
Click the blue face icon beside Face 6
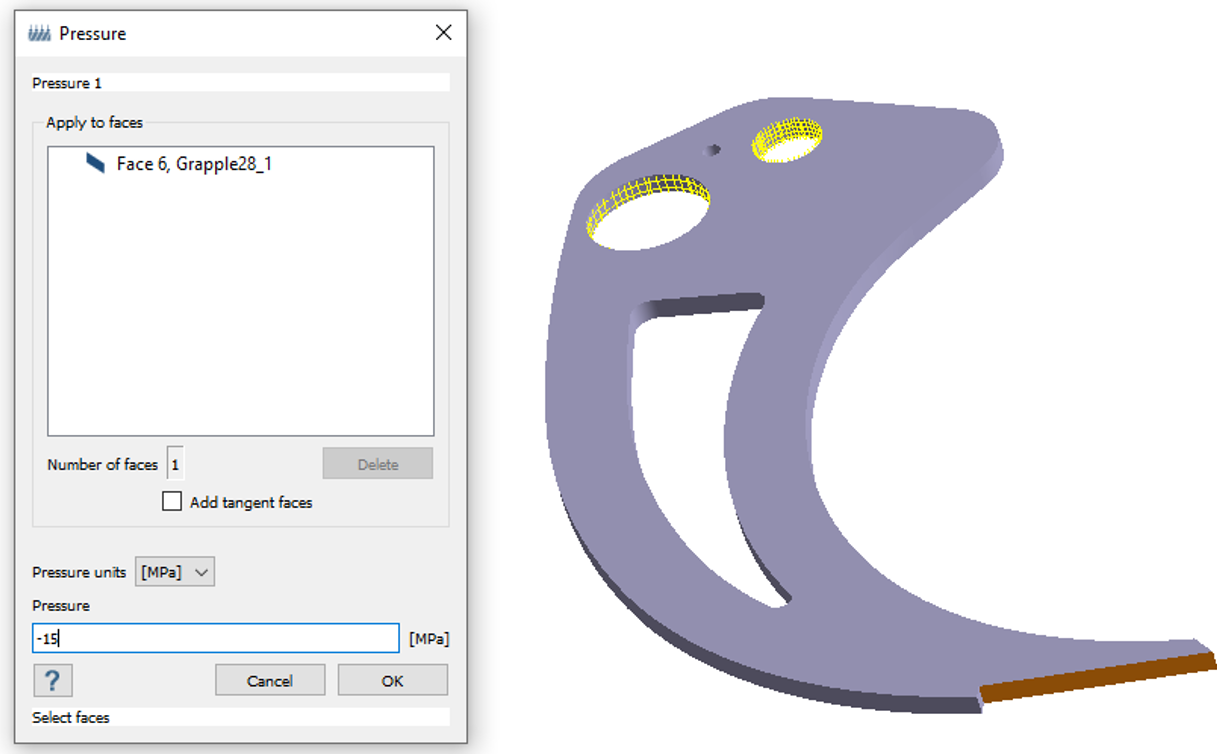(95, 163)
